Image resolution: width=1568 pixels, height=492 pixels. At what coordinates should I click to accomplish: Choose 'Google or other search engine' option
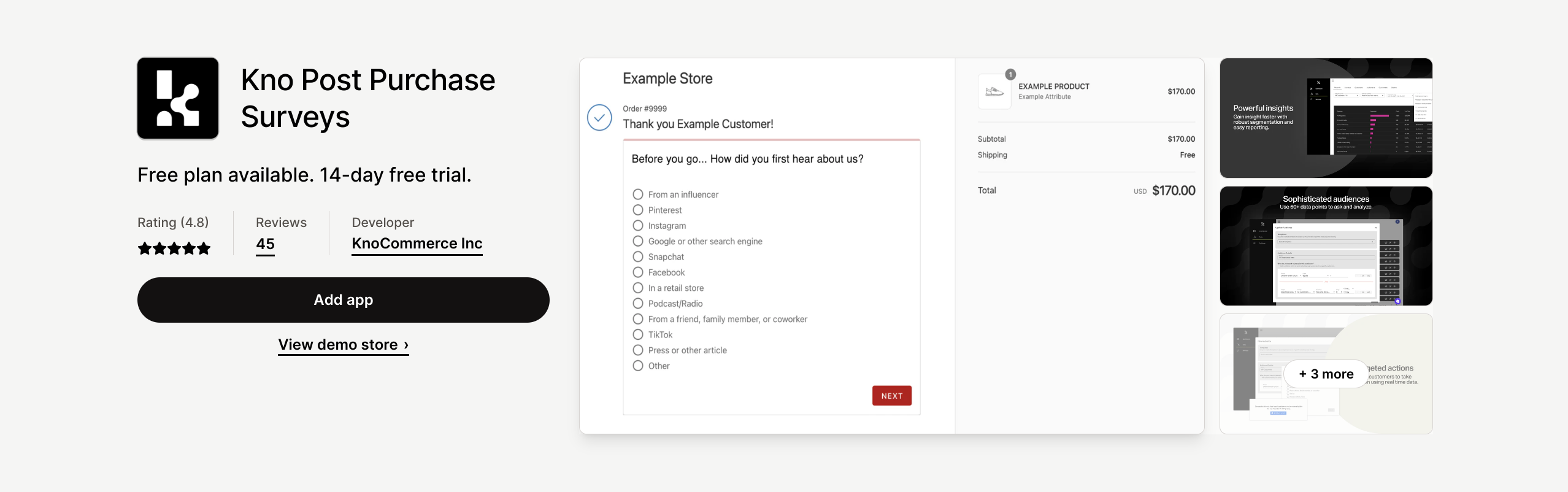tap(638, 241)
